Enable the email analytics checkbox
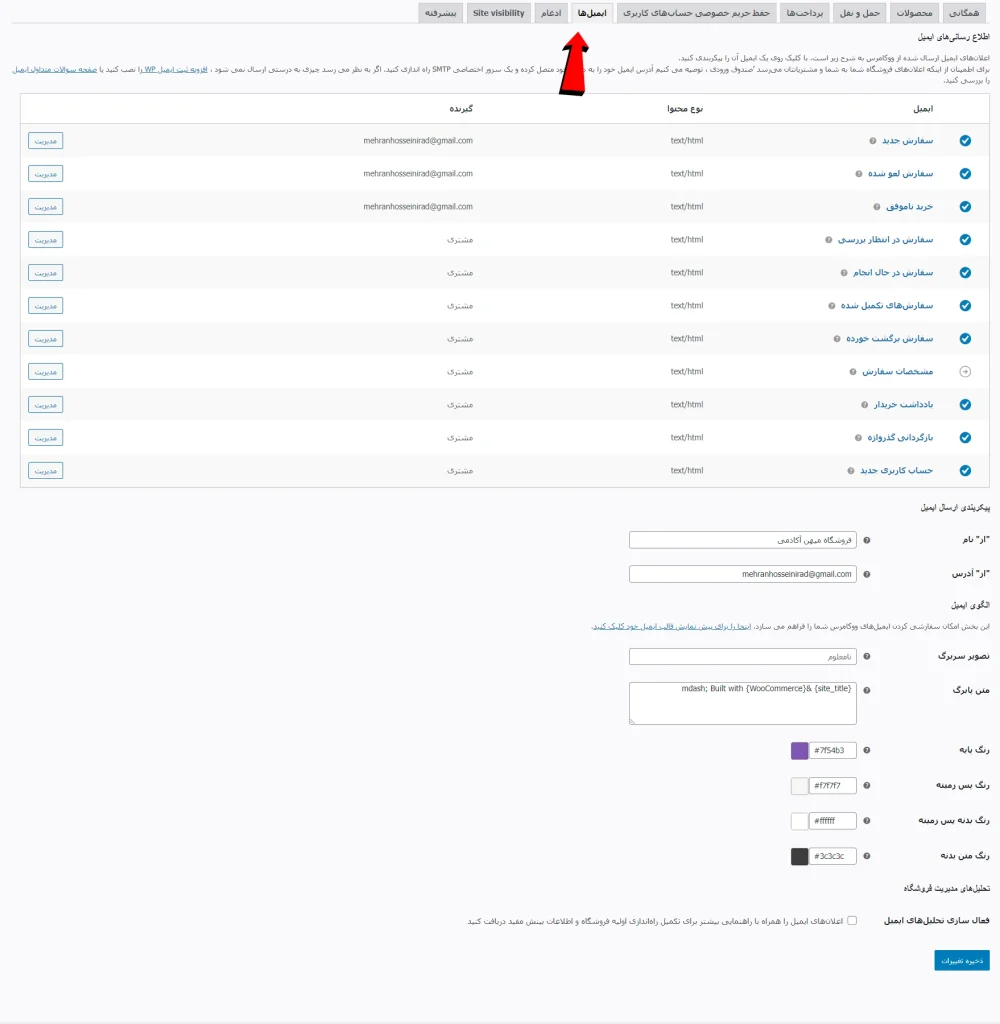The width and height of the screenshot is (1000, 1024). coord(851,921)
